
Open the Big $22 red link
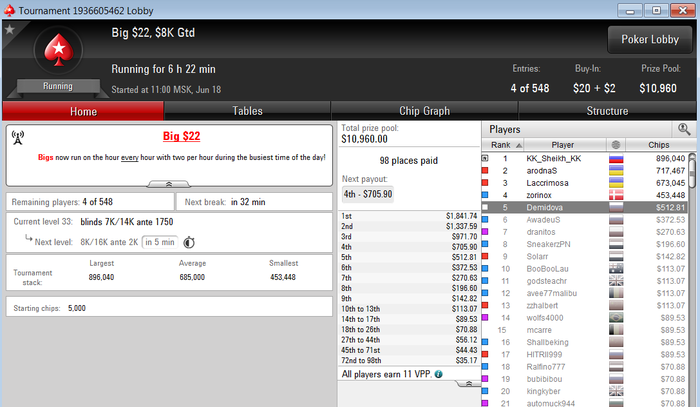[x=181, y=136]
